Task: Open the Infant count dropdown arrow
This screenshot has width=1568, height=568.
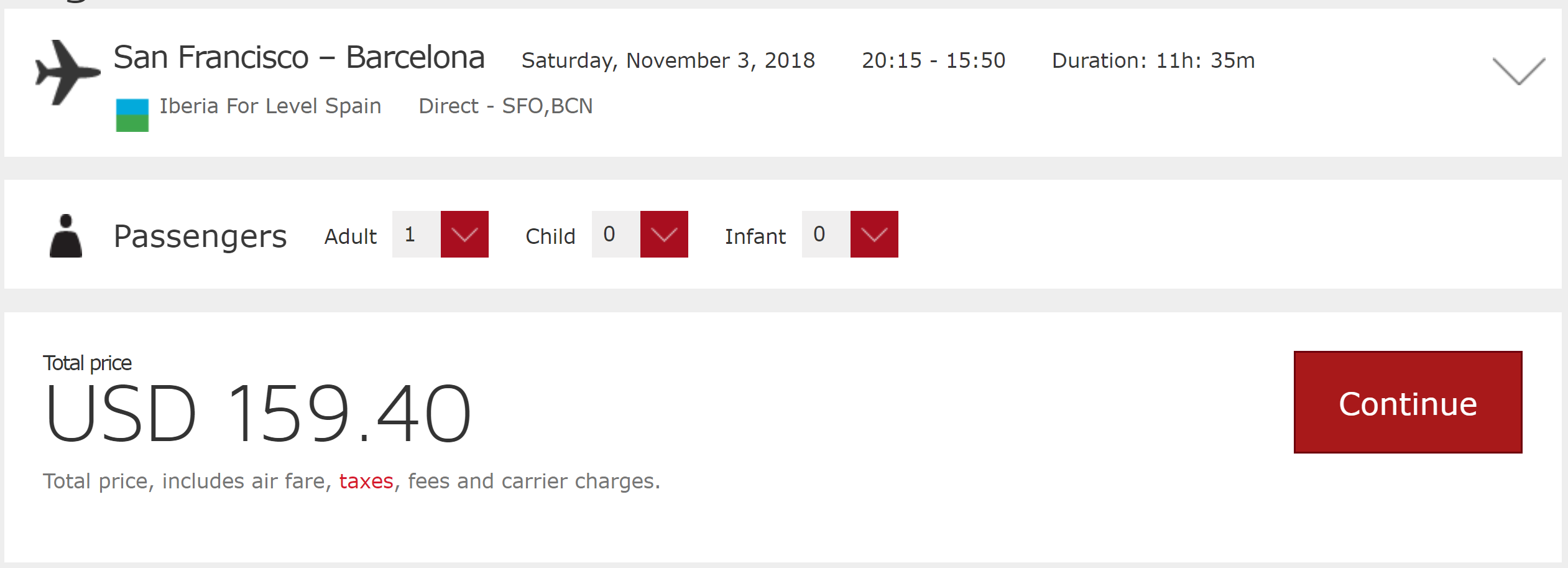Action: point(874,235)
